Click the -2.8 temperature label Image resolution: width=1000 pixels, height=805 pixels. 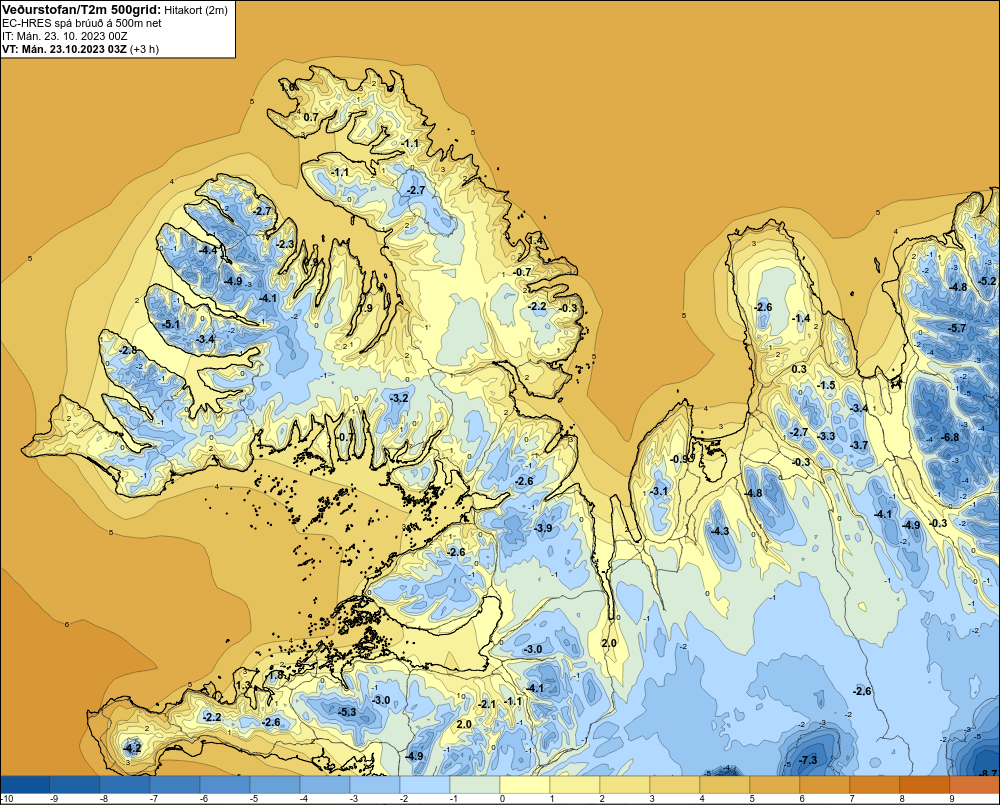click(128, 350)
